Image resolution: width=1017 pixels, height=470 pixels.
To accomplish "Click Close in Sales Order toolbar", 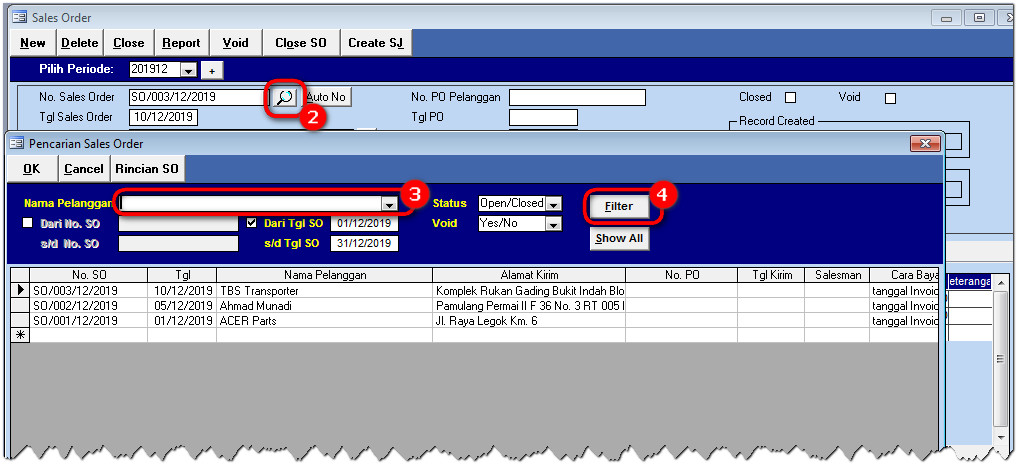I will (128, 43).
